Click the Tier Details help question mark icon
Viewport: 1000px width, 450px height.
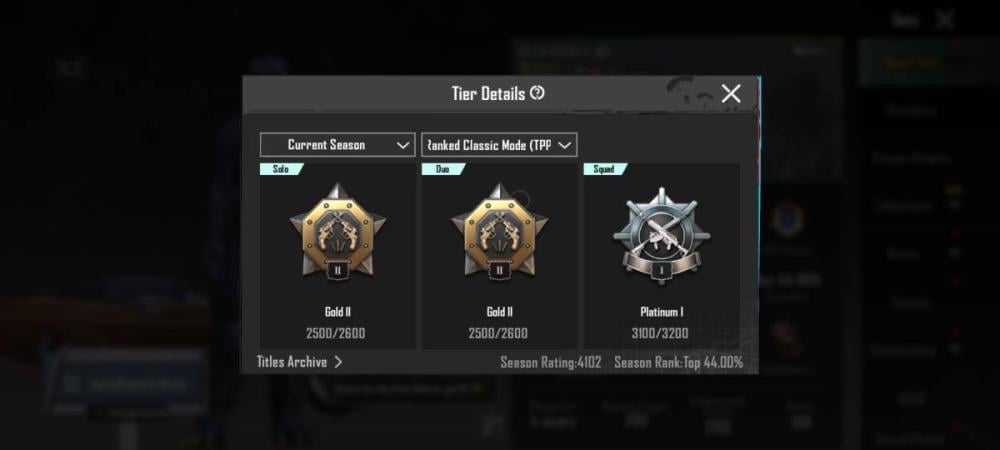[x=538, y=93]
